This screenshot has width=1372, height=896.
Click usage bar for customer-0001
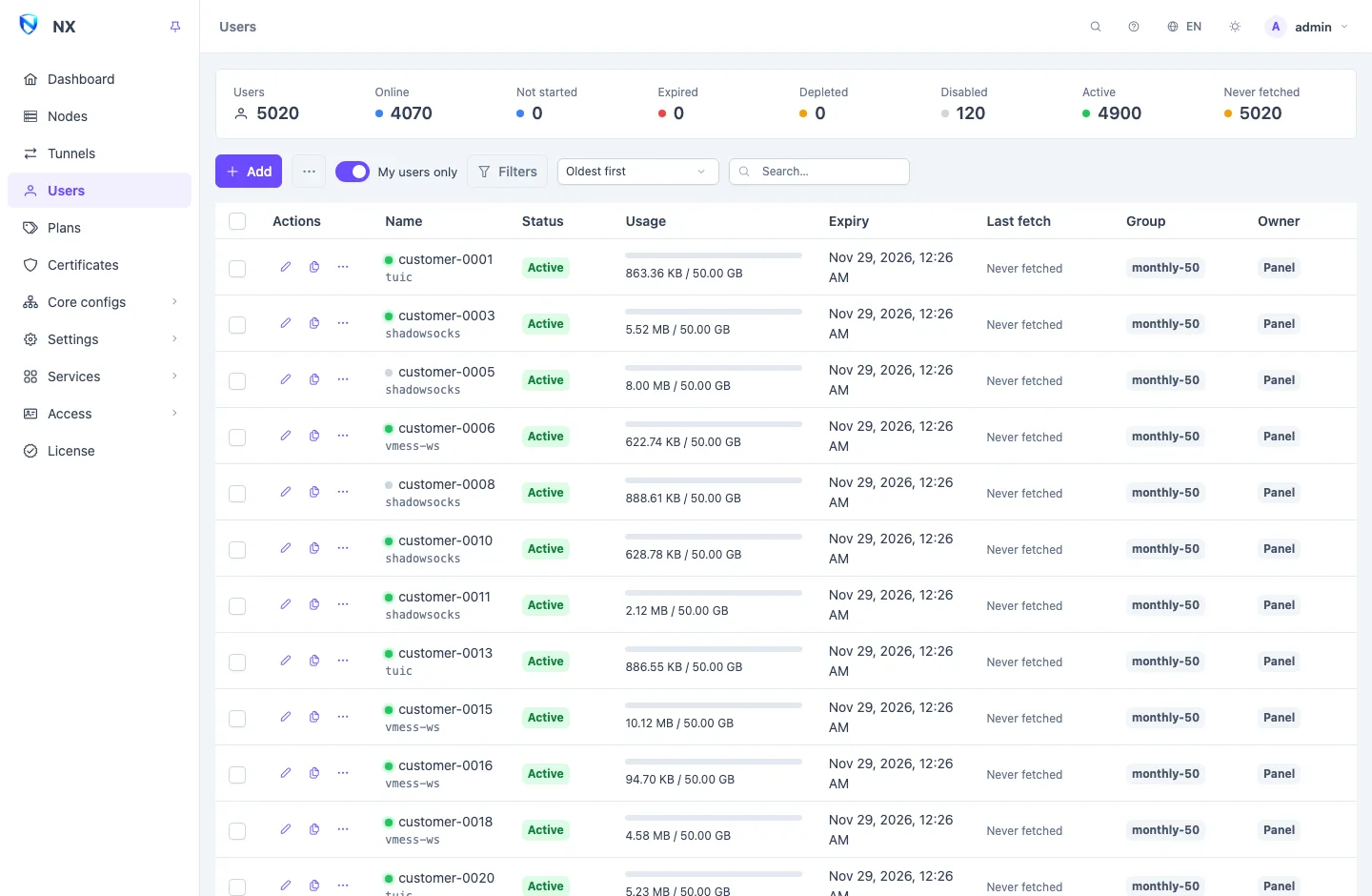coord(714,255)
